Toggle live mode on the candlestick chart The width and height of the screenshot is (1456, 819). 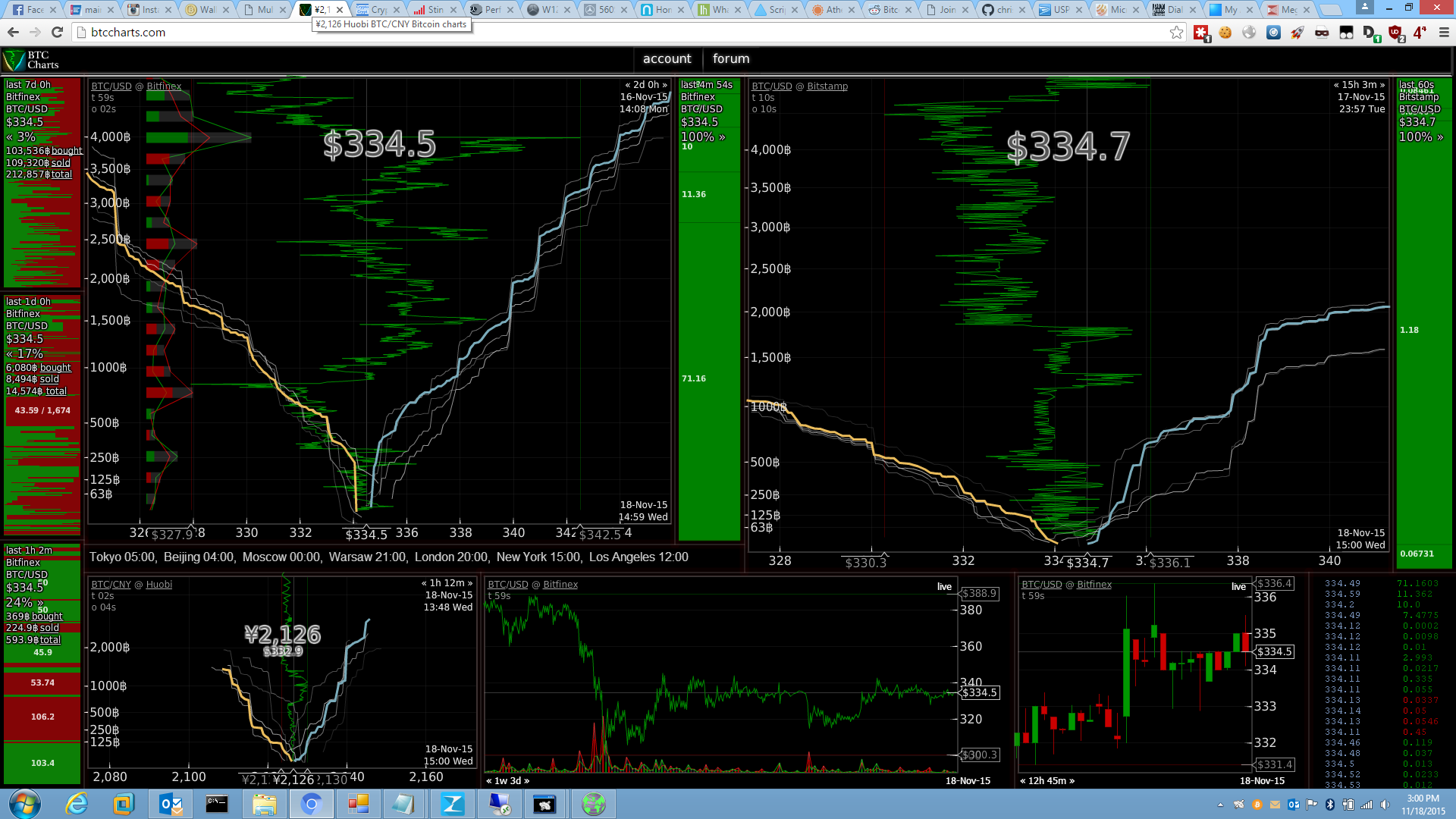pyautogui.click(x=1238, y=587)
